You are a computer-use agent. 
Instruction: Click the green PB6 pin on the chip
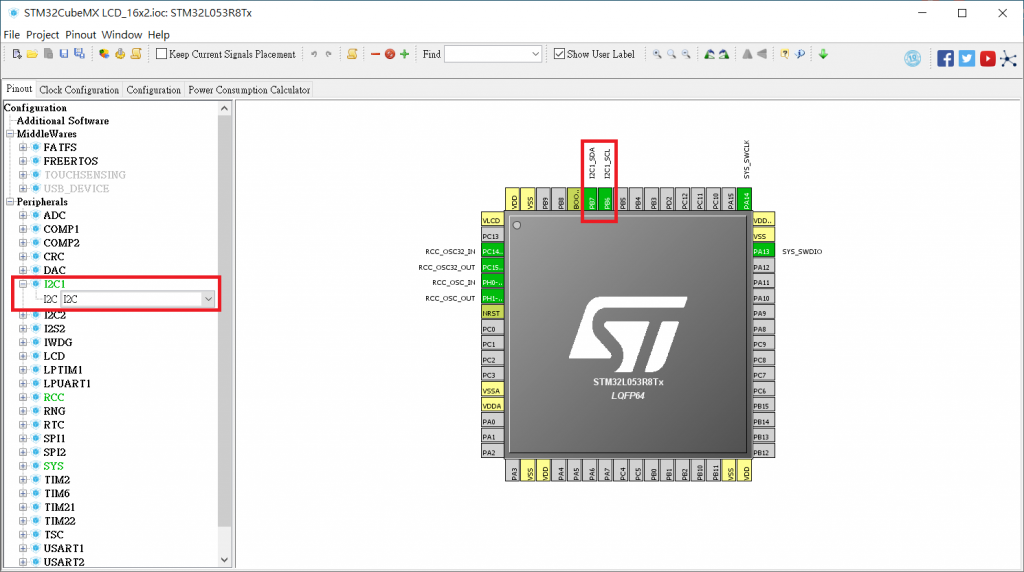pos(607,199)
